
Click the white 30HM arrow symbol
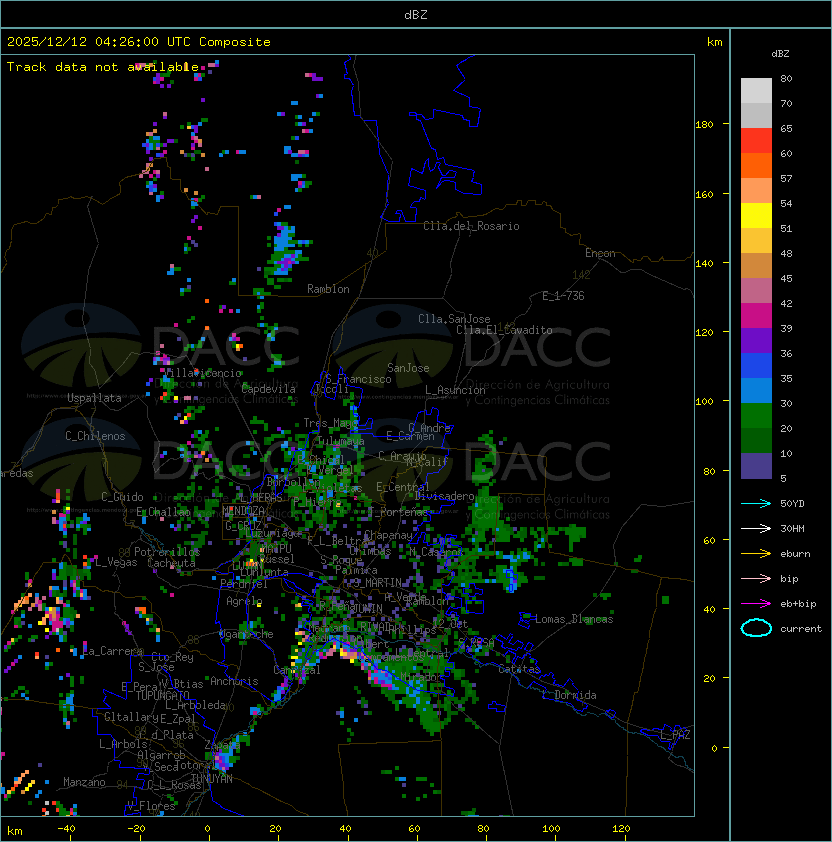(x=756, y=528)
